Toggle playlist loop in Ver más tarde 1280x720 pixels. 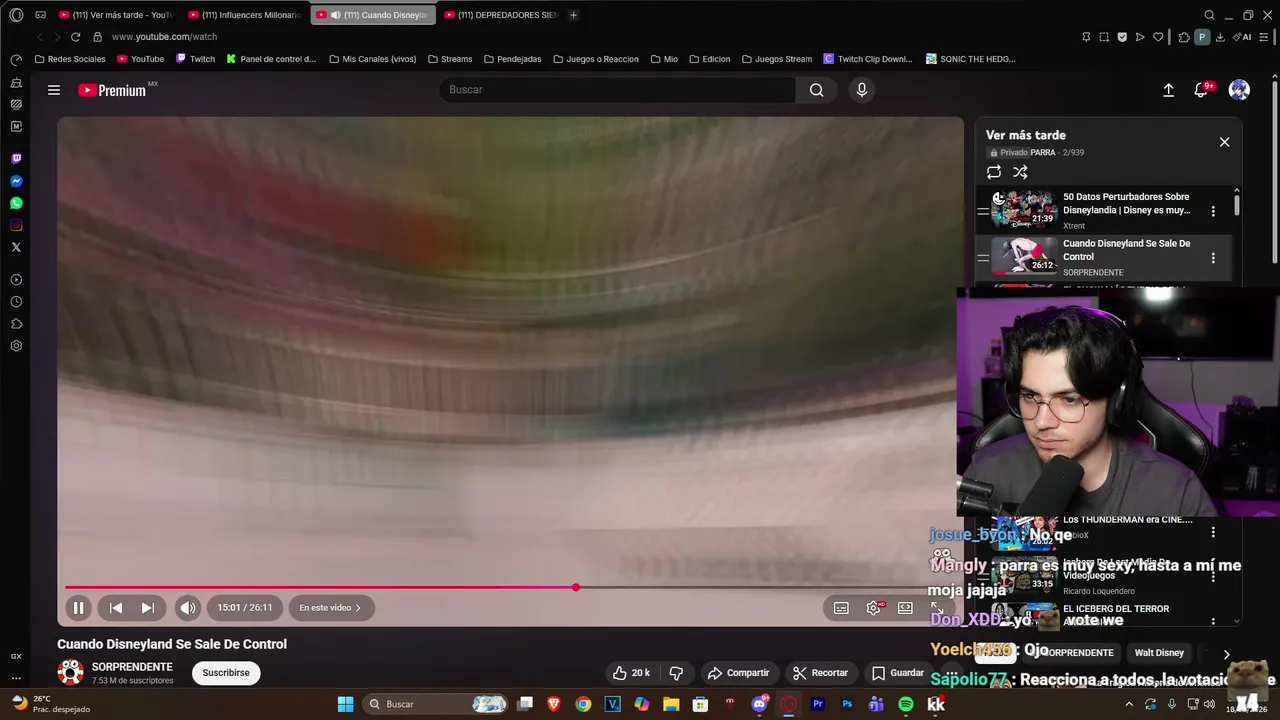994,172
